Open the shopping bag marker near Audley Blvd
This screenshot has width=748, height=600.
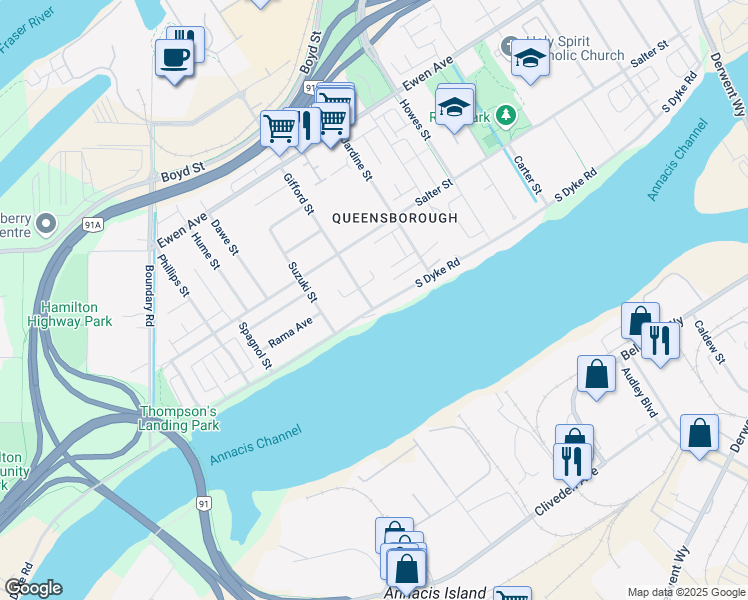596,377
